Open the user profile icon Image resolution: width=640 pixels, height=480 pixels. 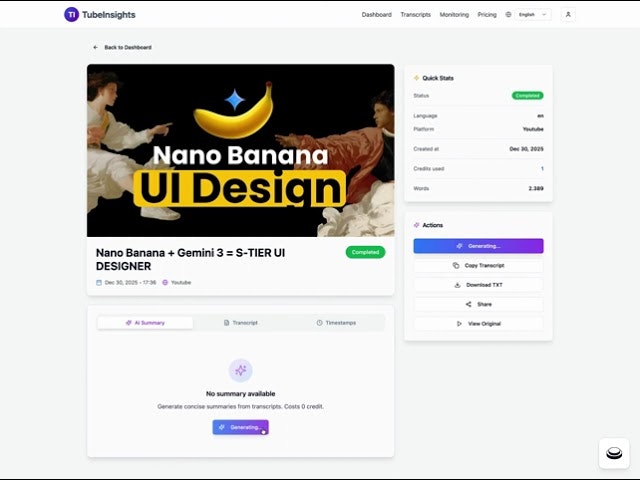click(568, 15)
